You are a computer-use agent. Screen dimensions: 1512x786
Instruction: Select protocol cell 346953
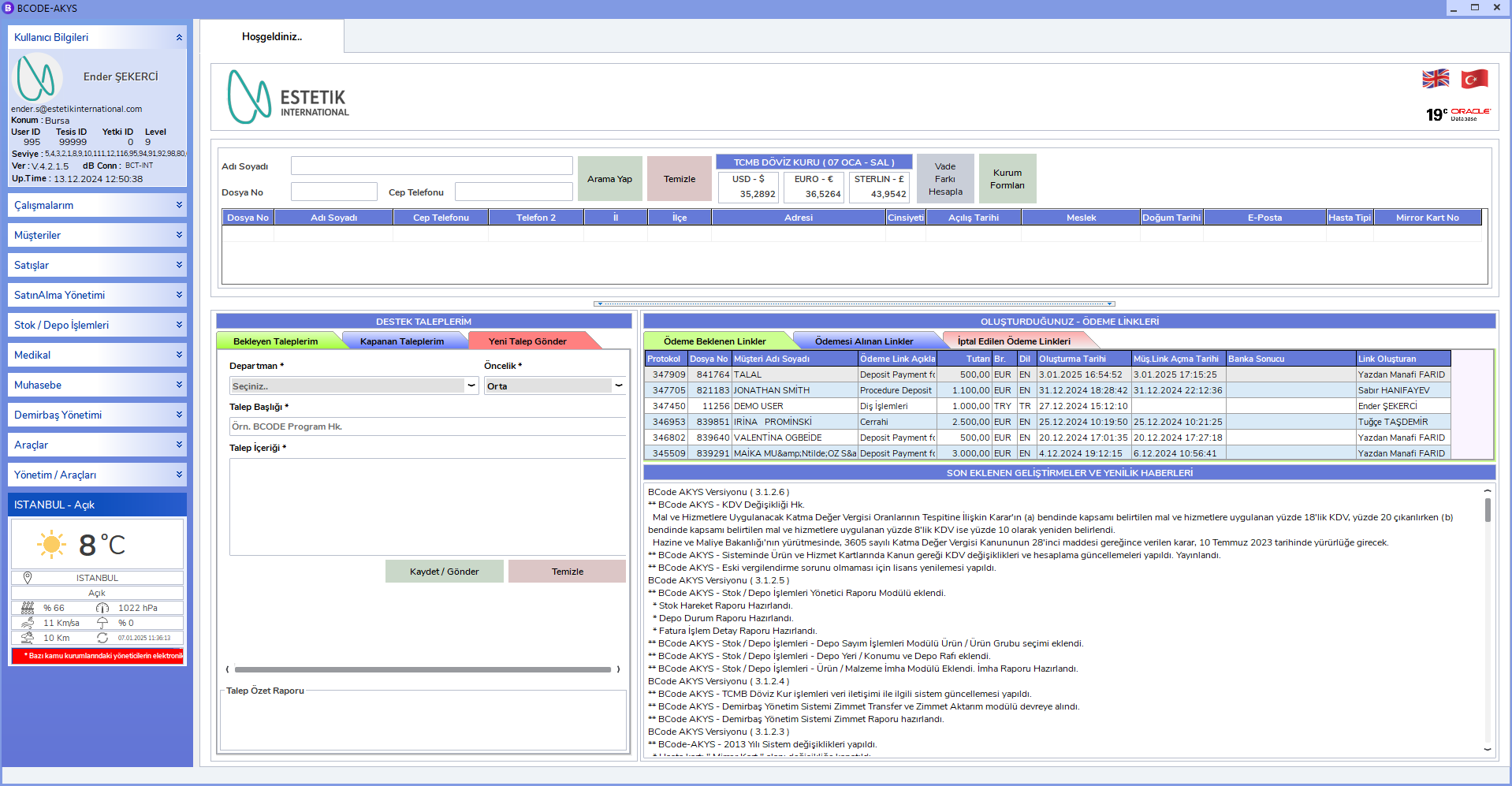pos(666,422)
